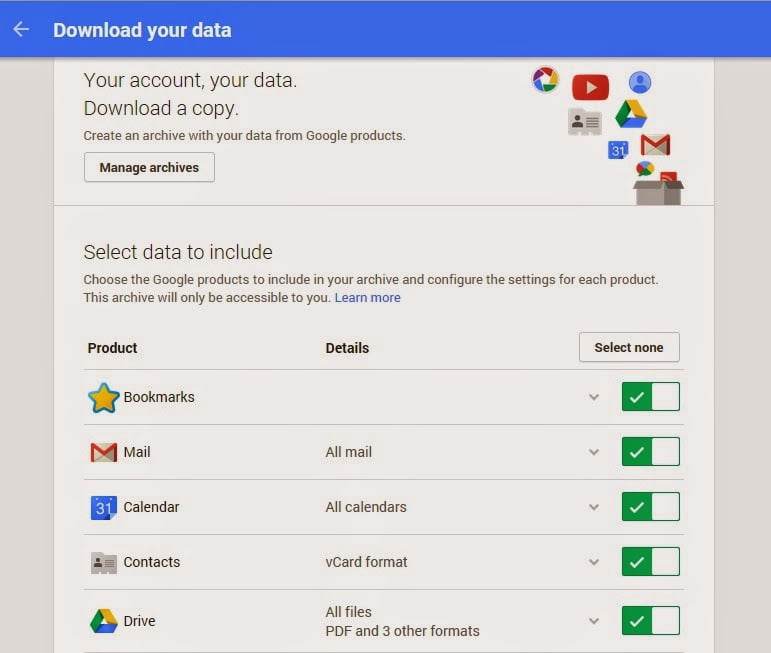
Task: Click the cardboard archive box icon
Action: coord(658,192)
